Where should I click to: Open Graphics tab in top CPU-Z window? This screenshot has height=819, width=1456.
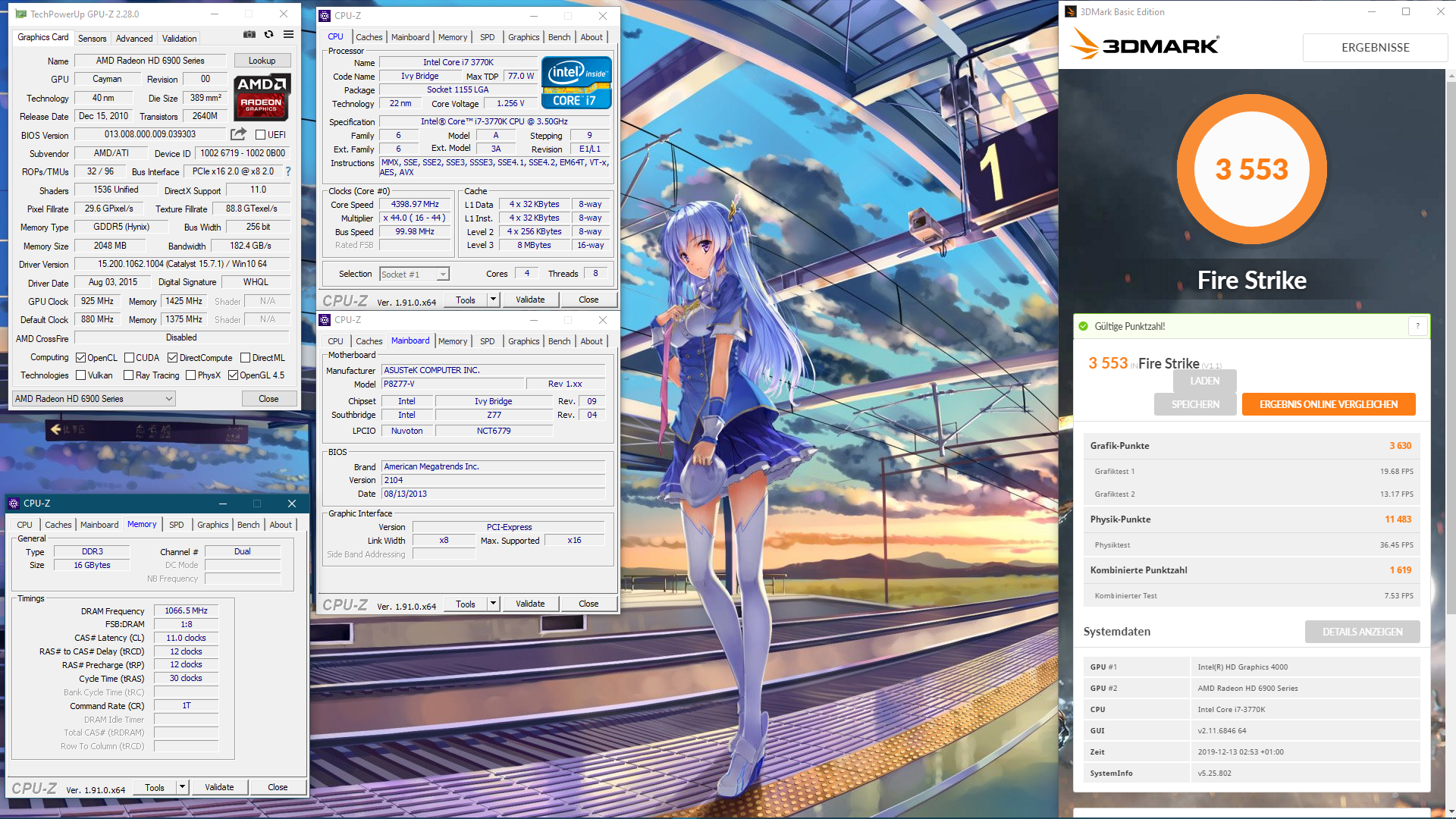(x=523, y=37)
